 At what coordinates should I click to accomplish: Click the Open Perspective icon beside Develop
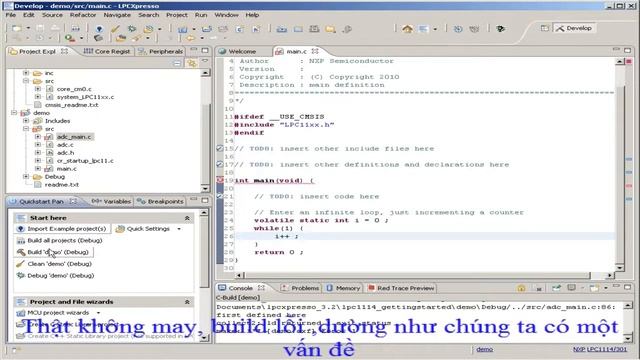click(544, 28)
